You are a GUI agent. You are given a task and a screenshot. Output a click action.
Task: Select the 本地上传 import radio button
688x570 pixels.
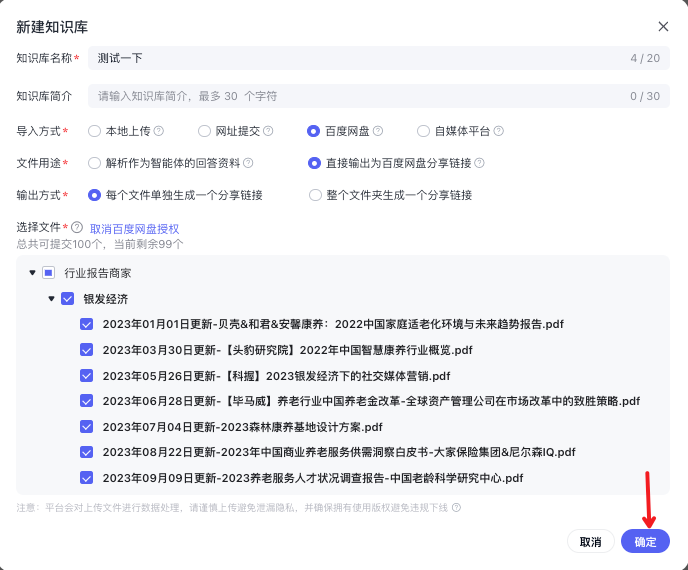click(95, 131)
